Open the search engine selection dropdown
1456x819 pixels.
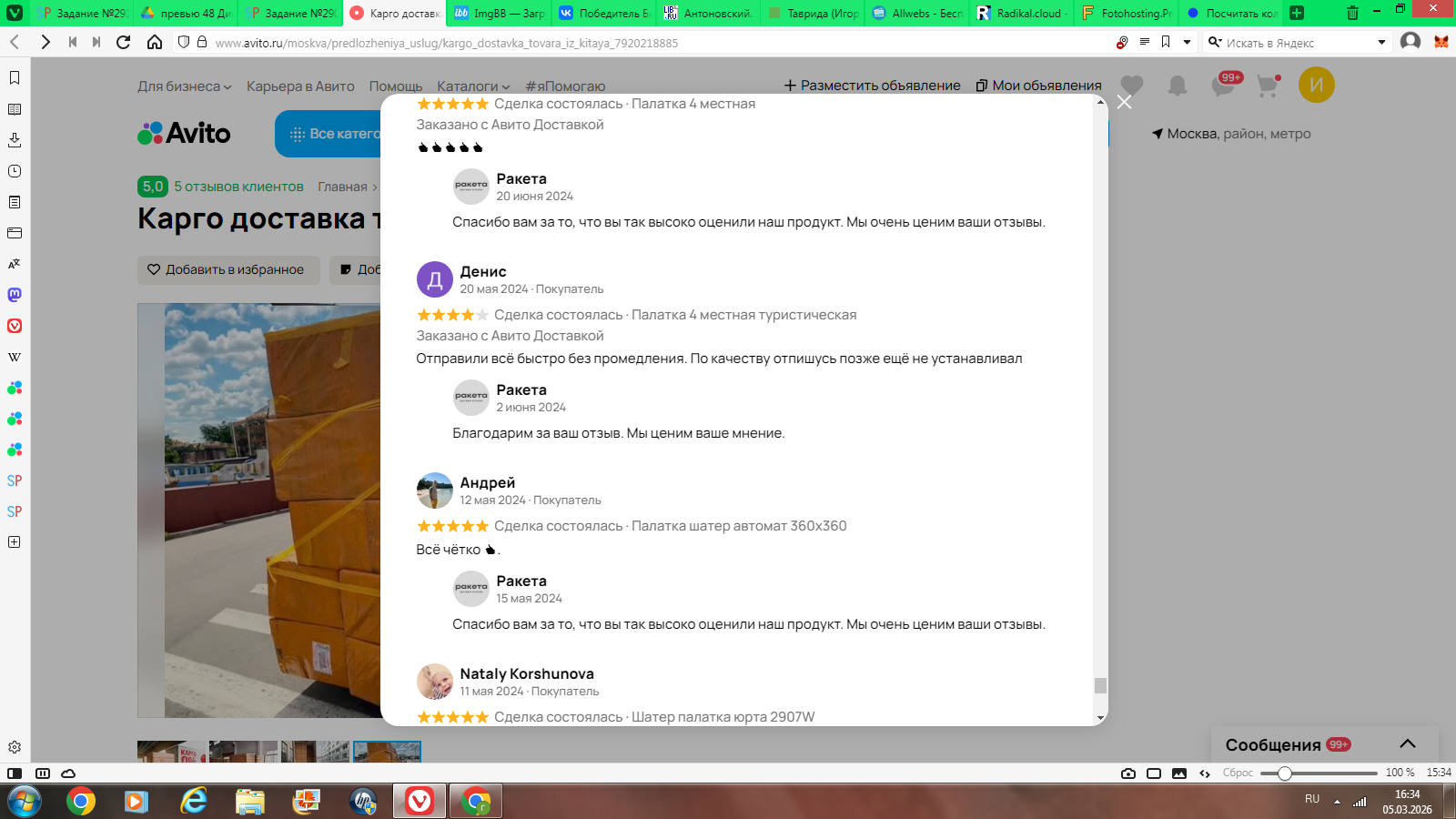tap(1381, 42)
